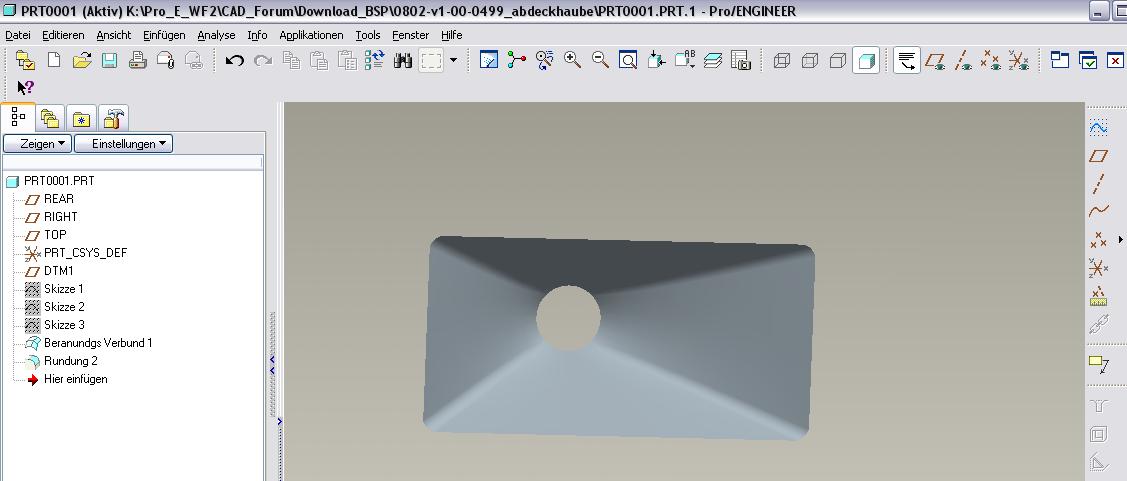
Task: Select the RIGHT datum plane
Action: [60, 216]
